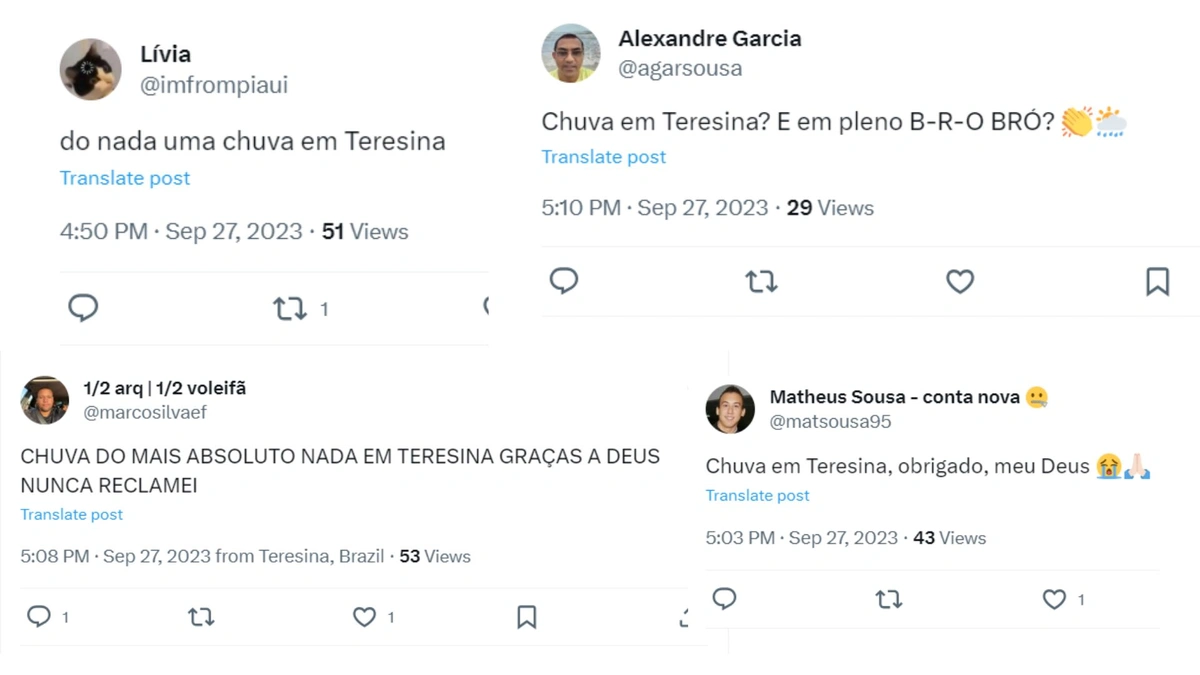The height and width of the screenshot is (675, 1200).
Task: Toggle like on marcosilvaef's tweet
Action: pyautogui.click(x=363, y=617)
